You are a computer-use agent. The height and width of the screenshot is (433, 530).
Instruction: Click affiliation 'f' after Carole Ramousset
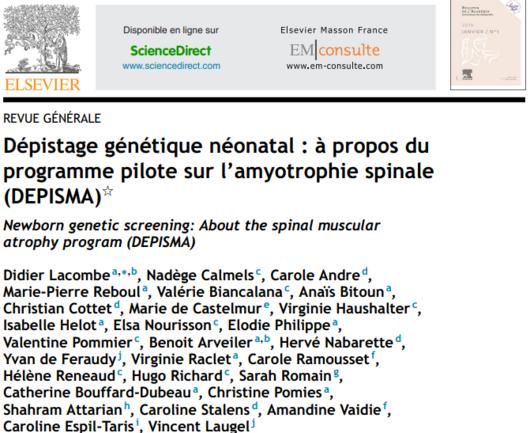coord(373,355)
